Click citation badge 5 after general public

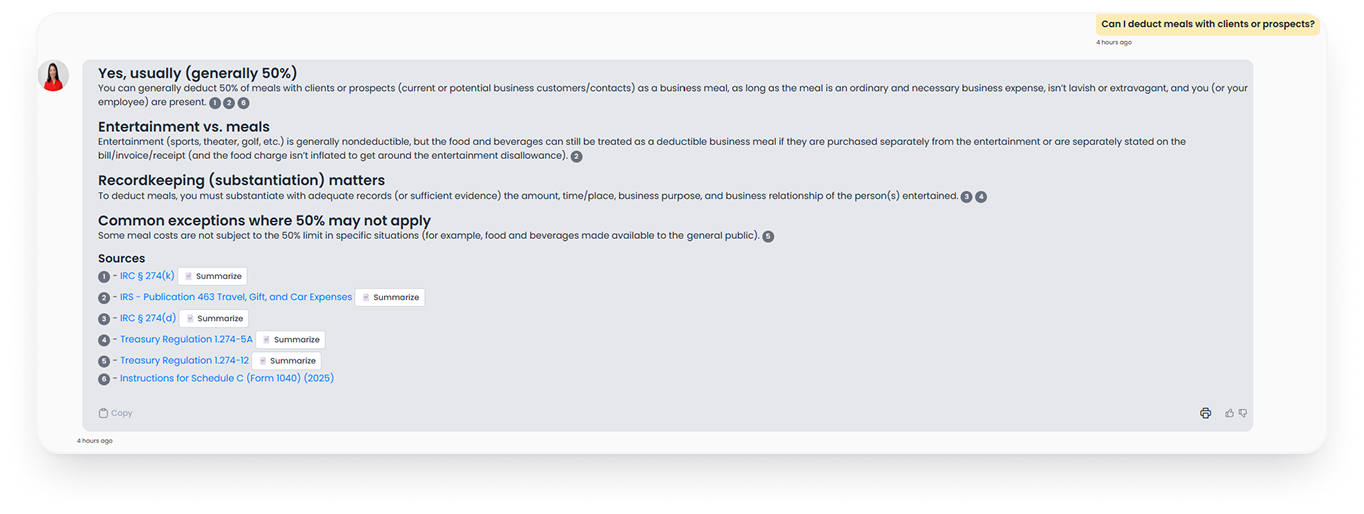[x=768, y=237]
